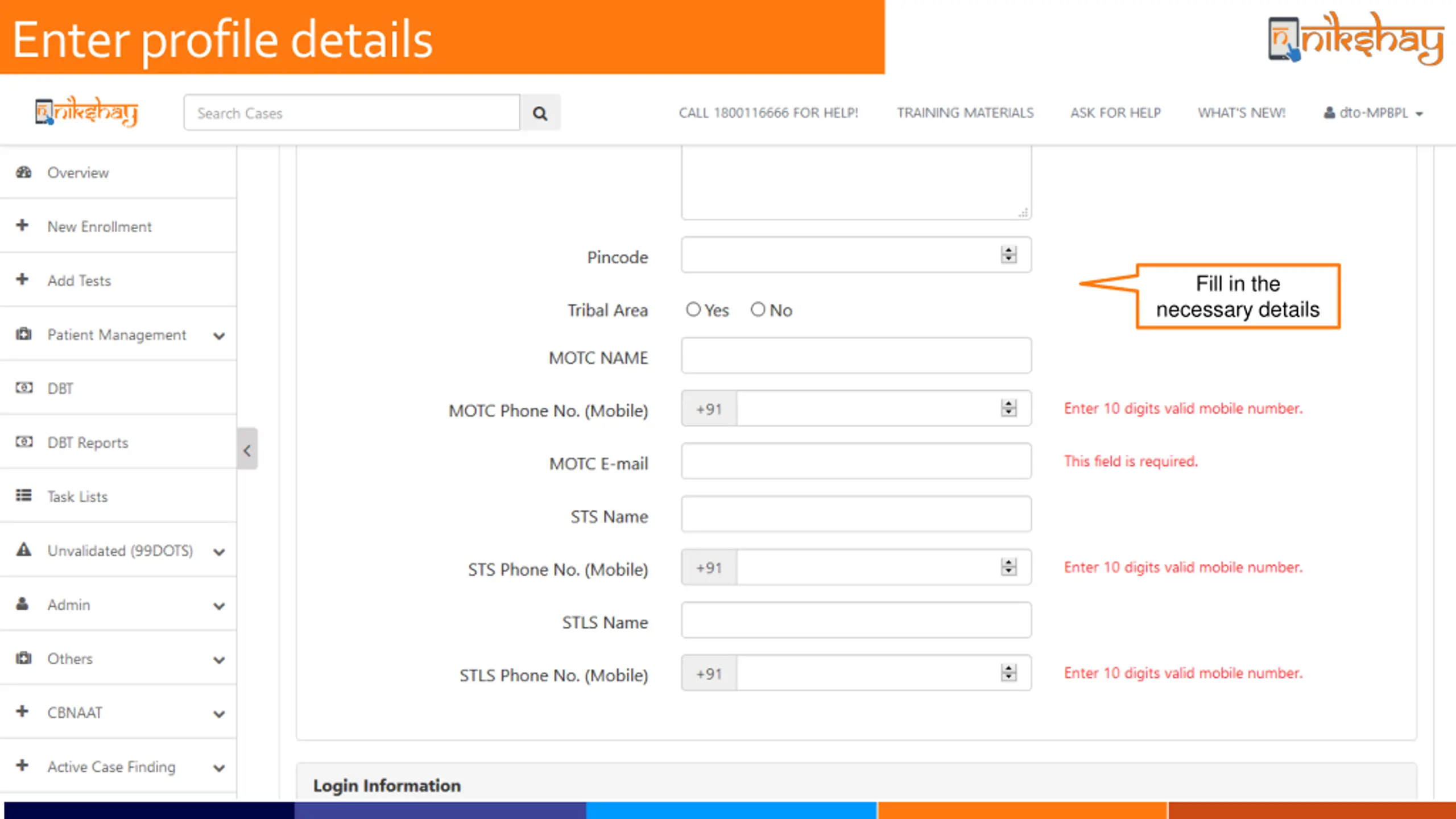
Task: Click the Add Tests plus icon
Action: pos(22,279)
